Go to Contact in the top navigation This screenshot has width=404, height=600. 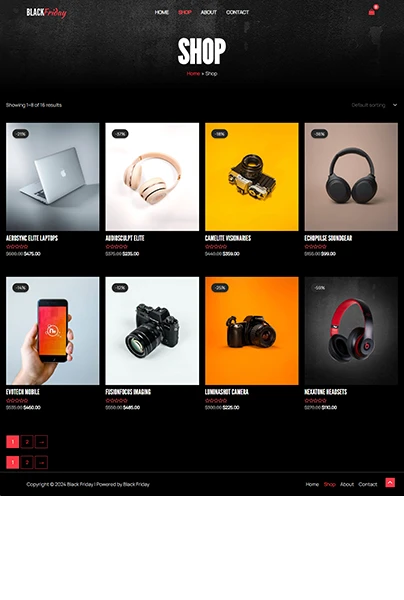(x=237, y=12)
